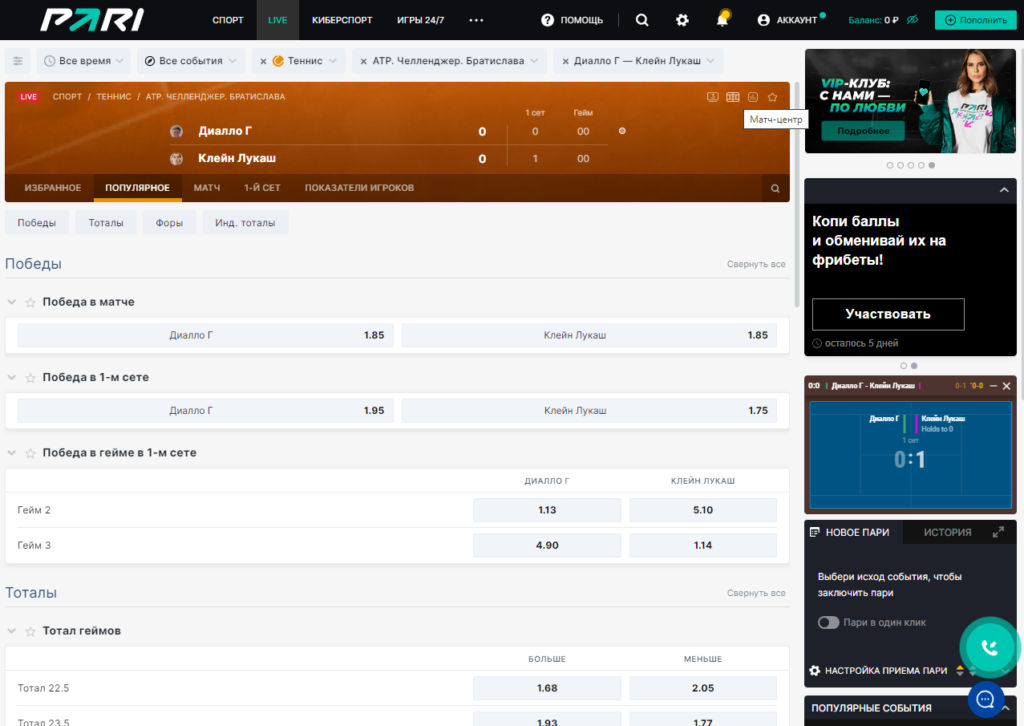
Task: Expand bet slip to full size
Action: point(998,532)
